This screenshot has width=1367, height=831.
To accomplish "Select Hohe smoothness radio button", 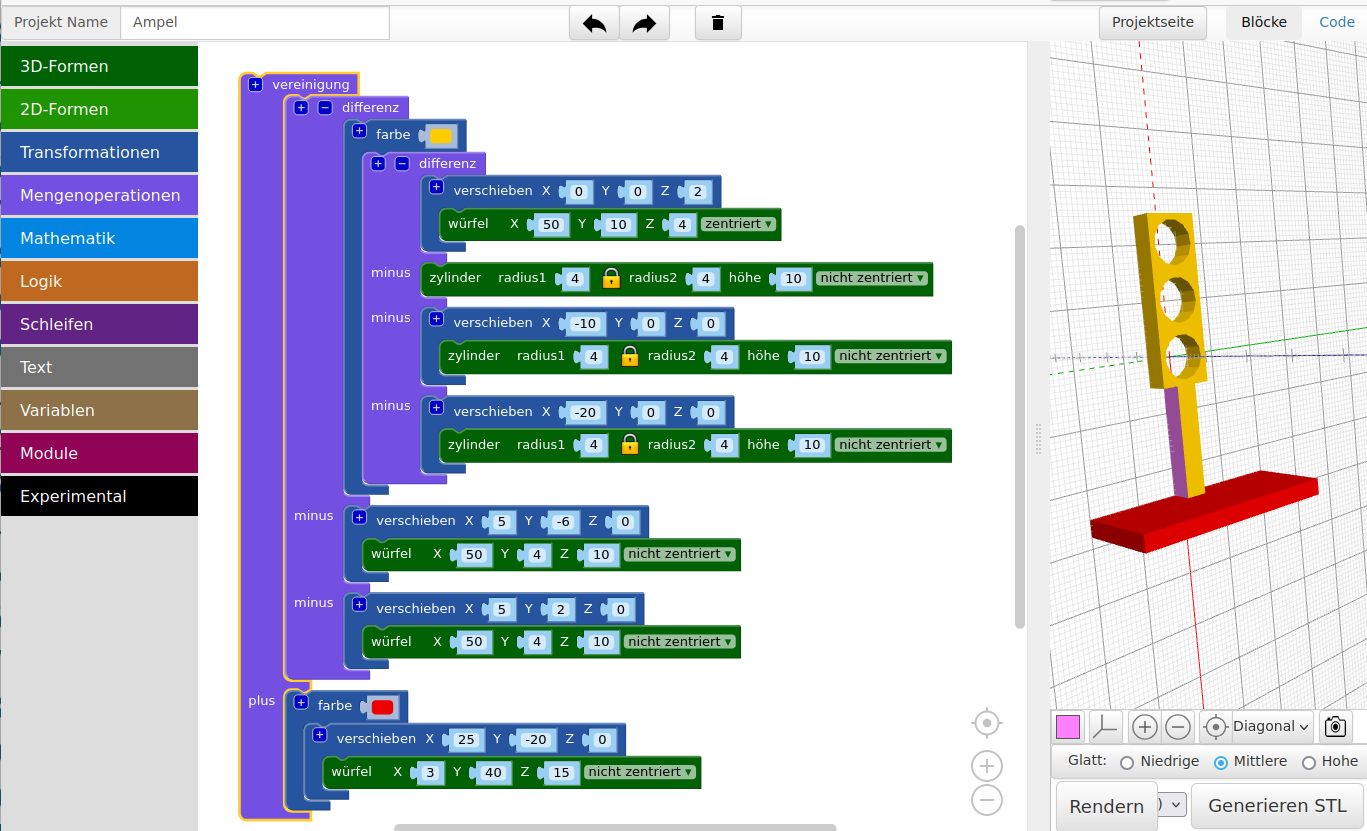I will 1308,763.
